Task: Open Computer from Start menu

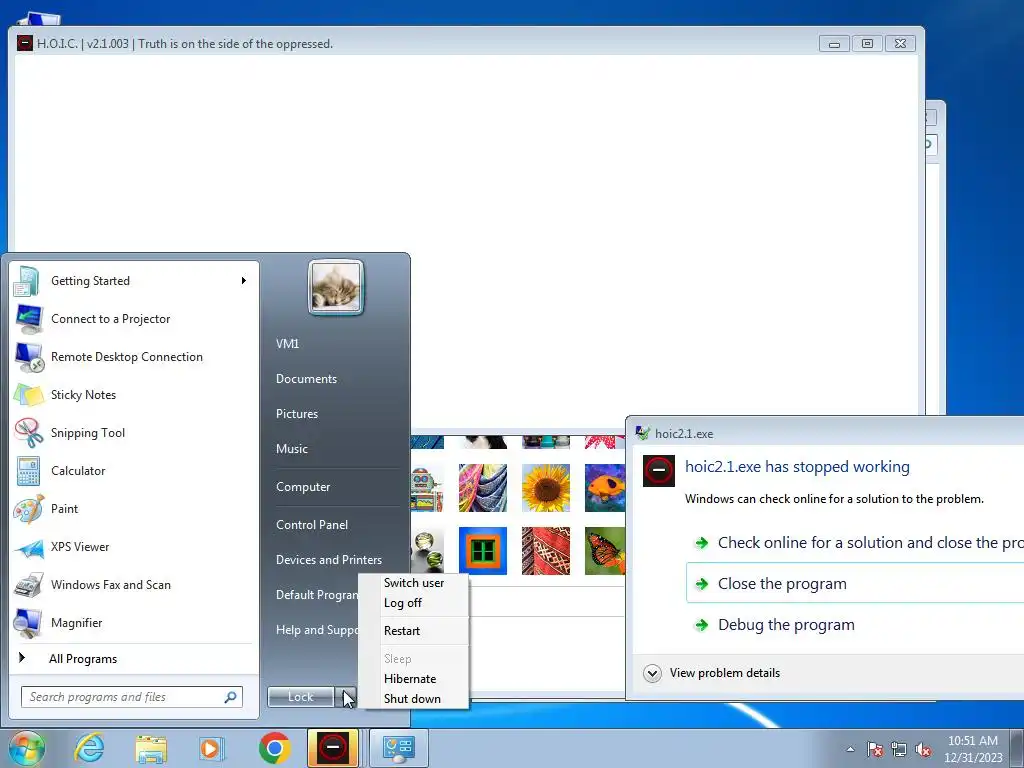Action: pyautogui.click(x=303, y=487)
